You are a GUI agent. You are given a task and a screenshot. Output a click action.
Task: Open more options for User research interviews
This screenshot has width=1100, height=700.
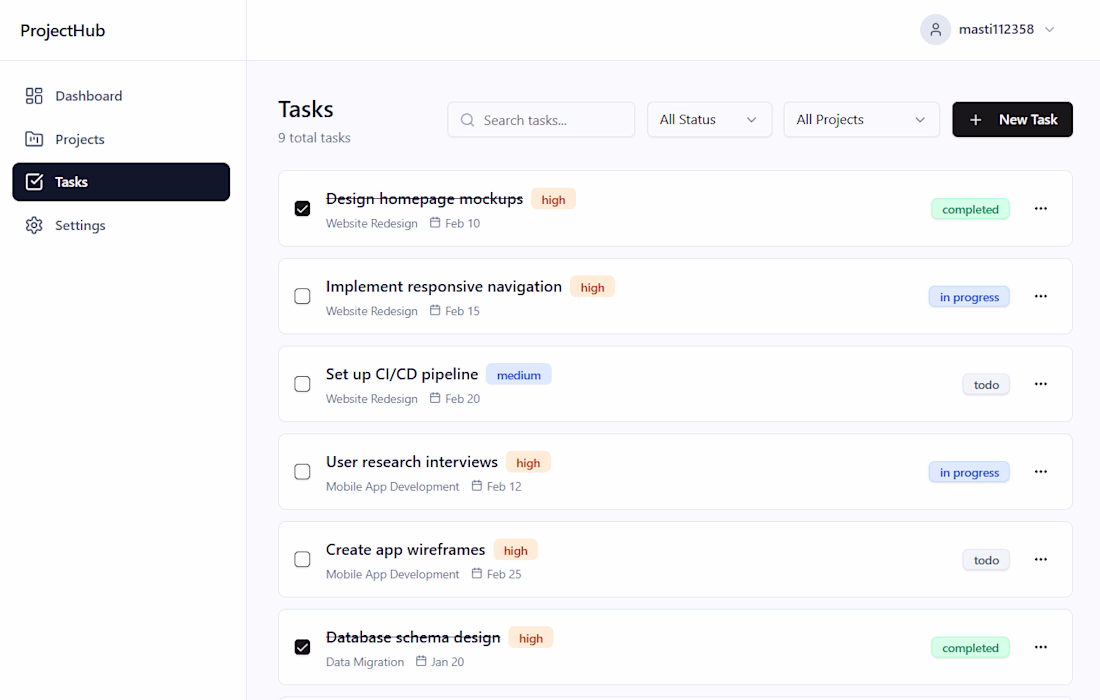pyautogui.click(x=1041, y=472)
